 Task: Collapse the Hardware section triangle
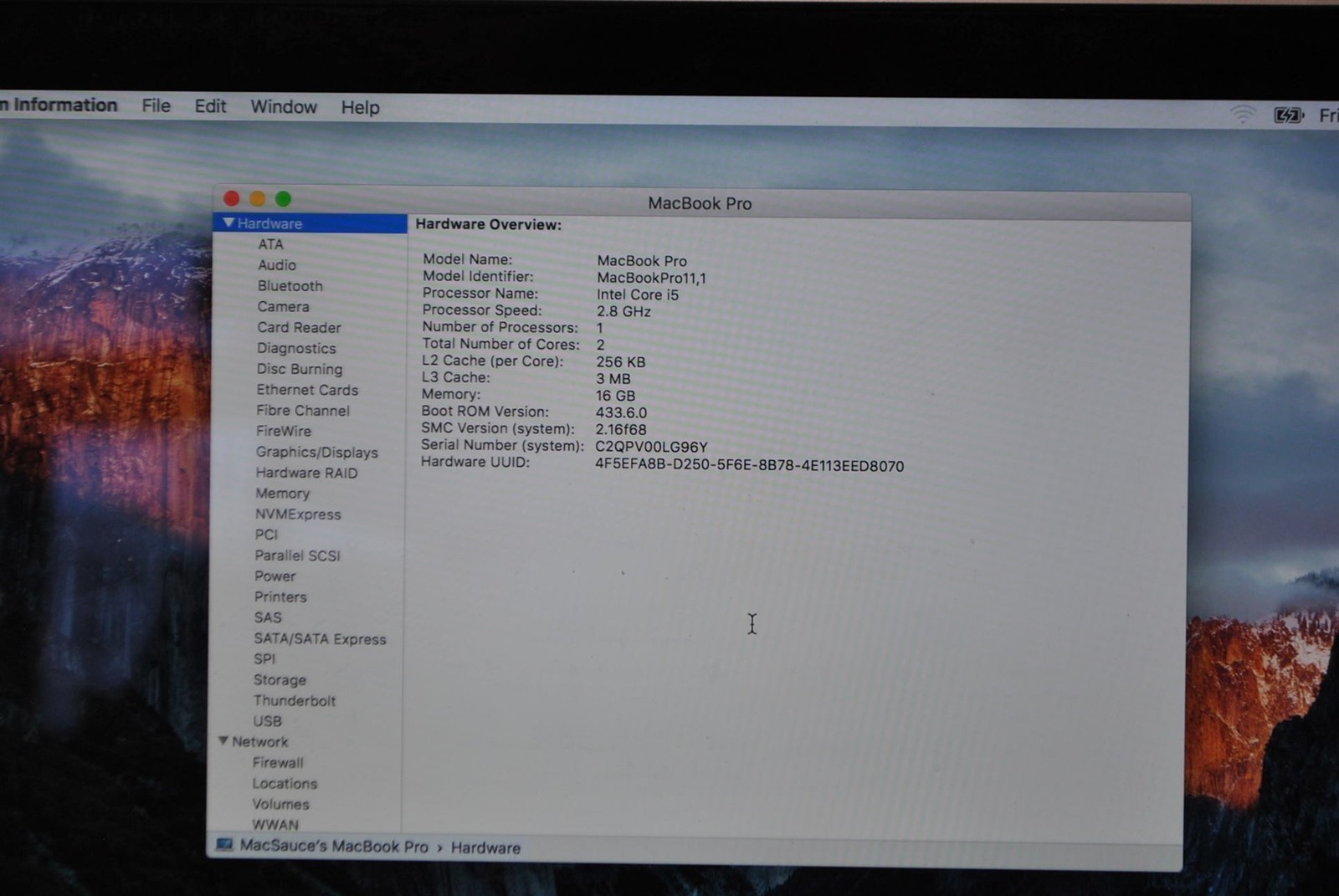[228, 223]
